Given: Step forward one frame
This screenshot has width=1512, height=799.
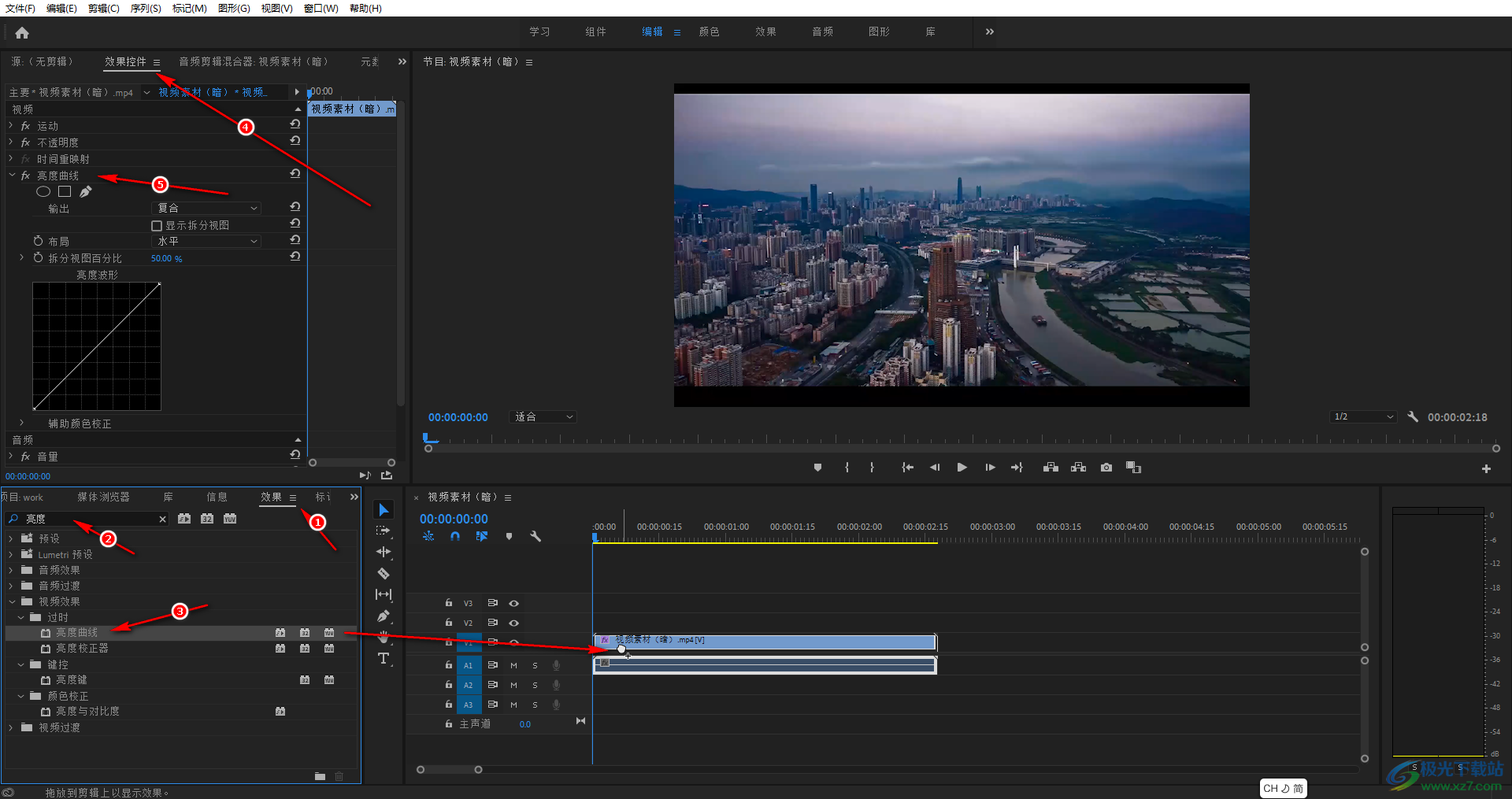Looking at the screenshot, I should tap(990, 468).
